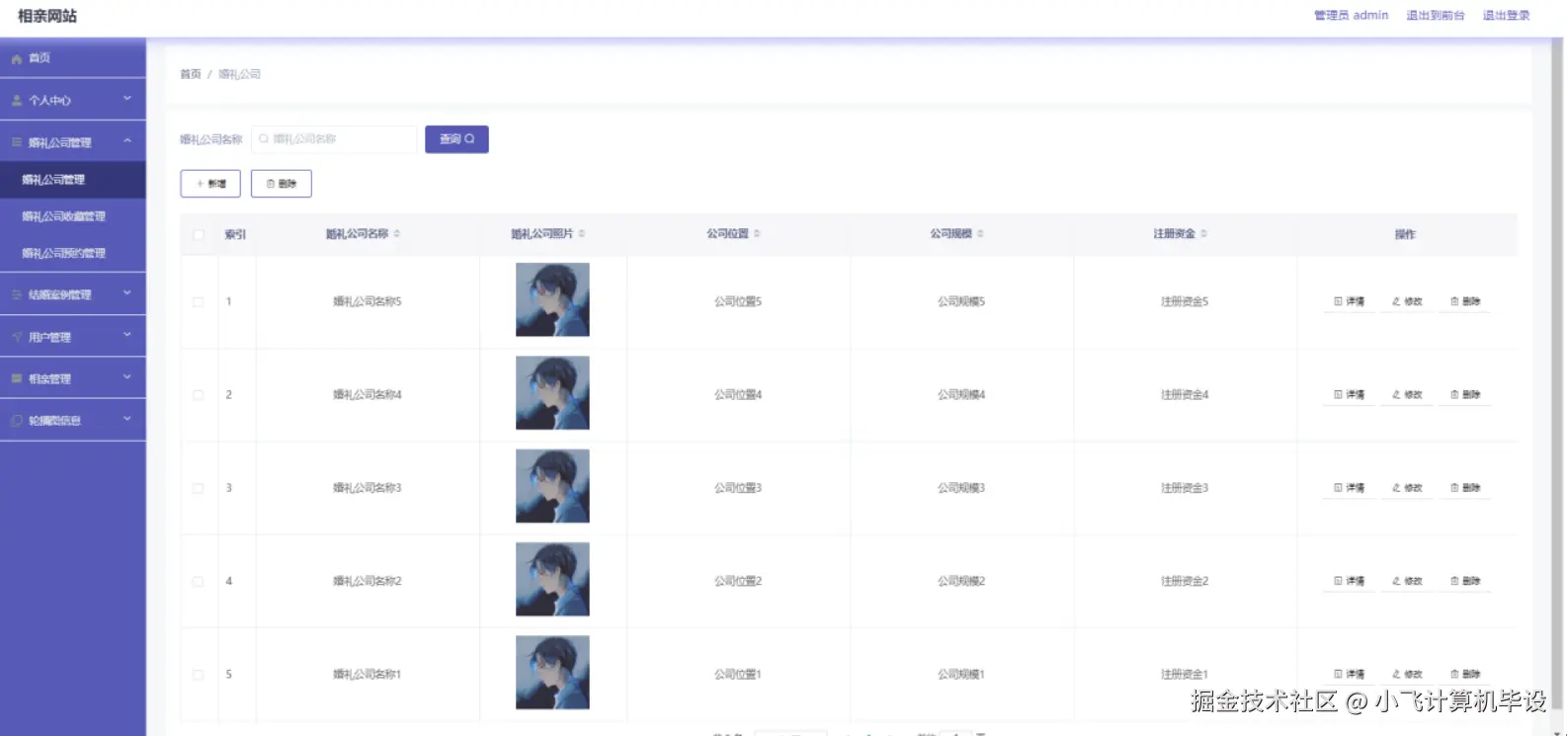Sort by 注册资金 column sort arrows

click(1203, 234)
